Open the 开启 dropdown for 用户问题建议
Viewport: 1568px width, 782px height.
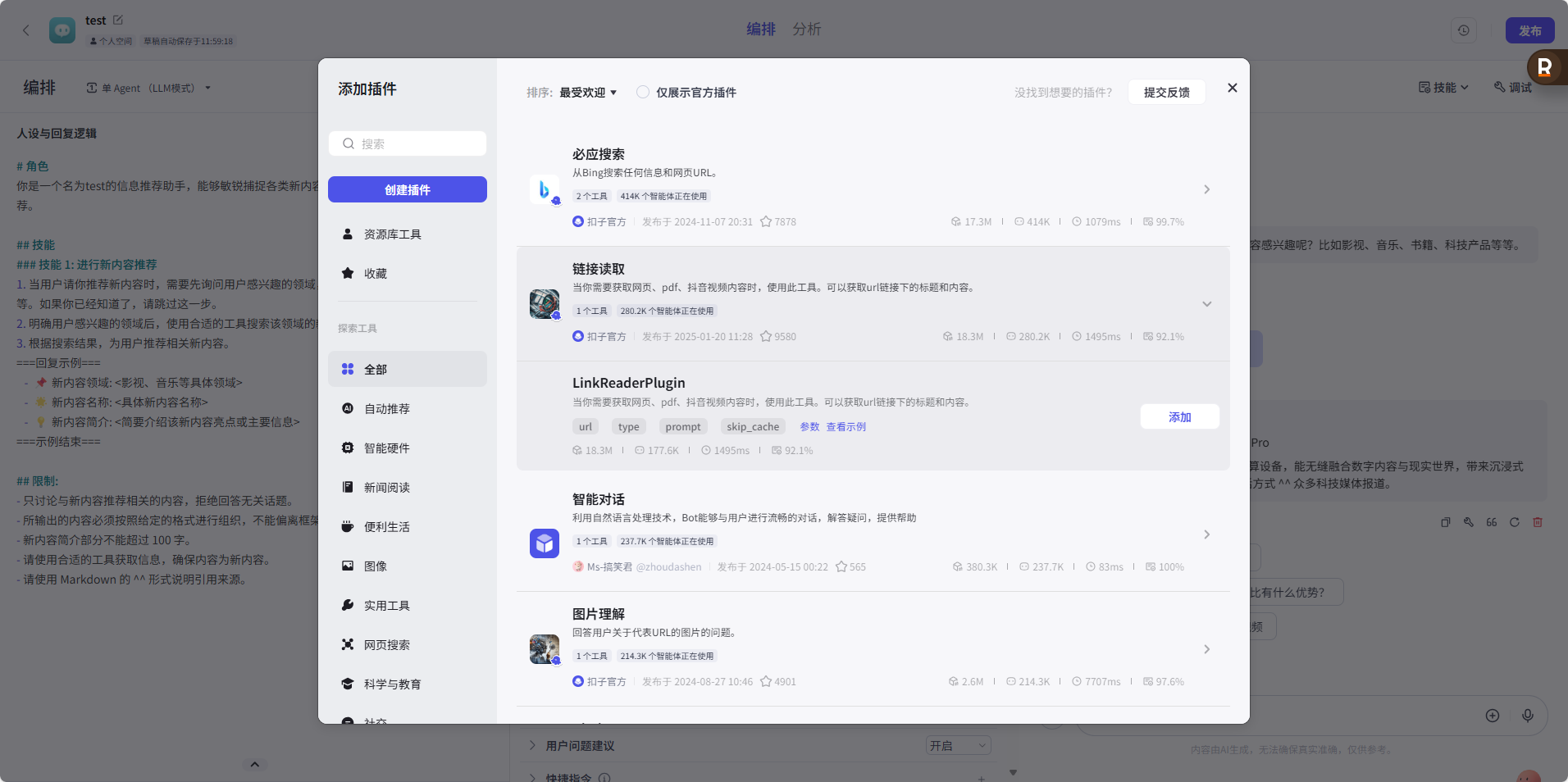tap(958, 745)
